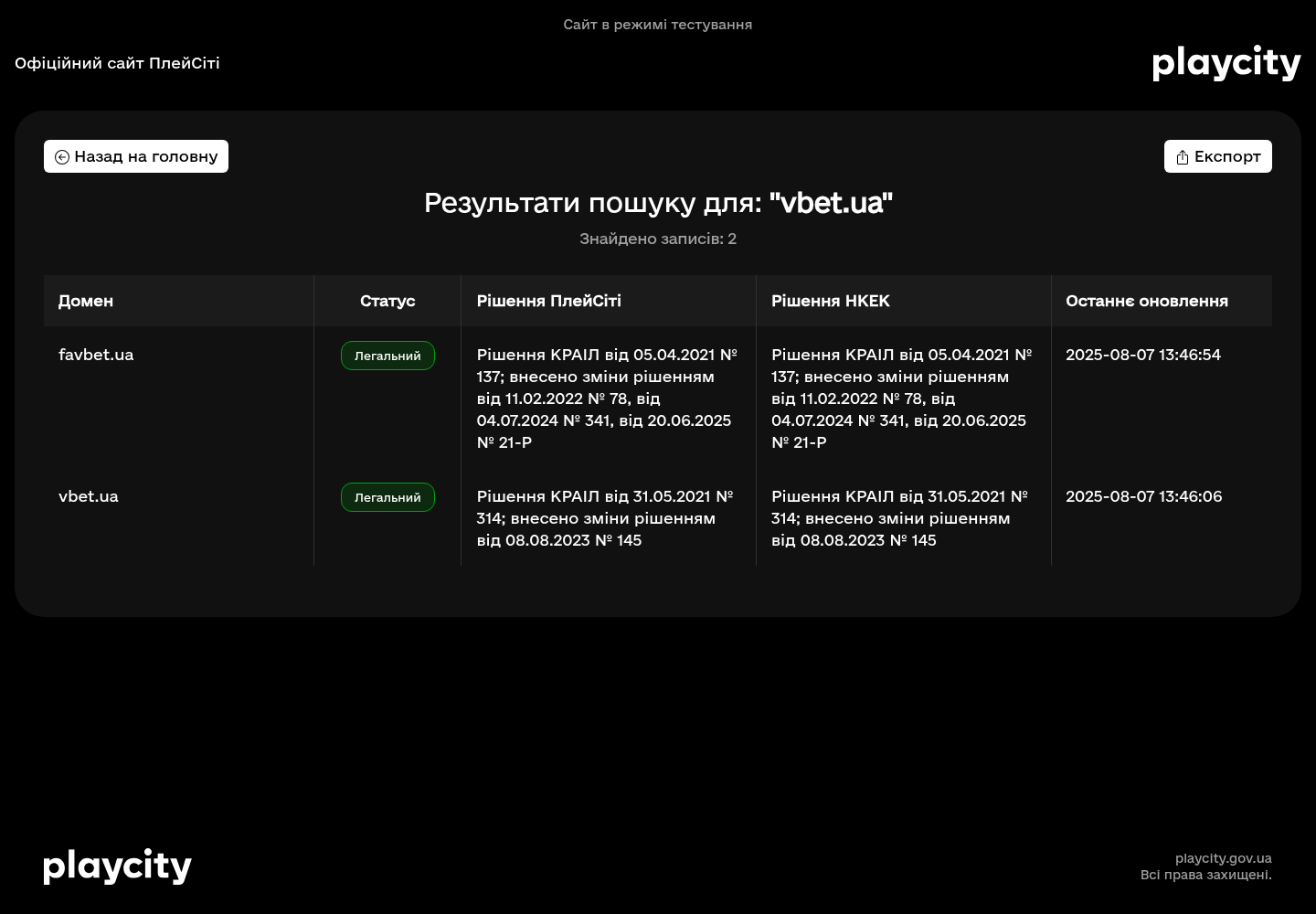Click the playcity logo in the footer
The image size is (1316, 914).
coord(117,866)
